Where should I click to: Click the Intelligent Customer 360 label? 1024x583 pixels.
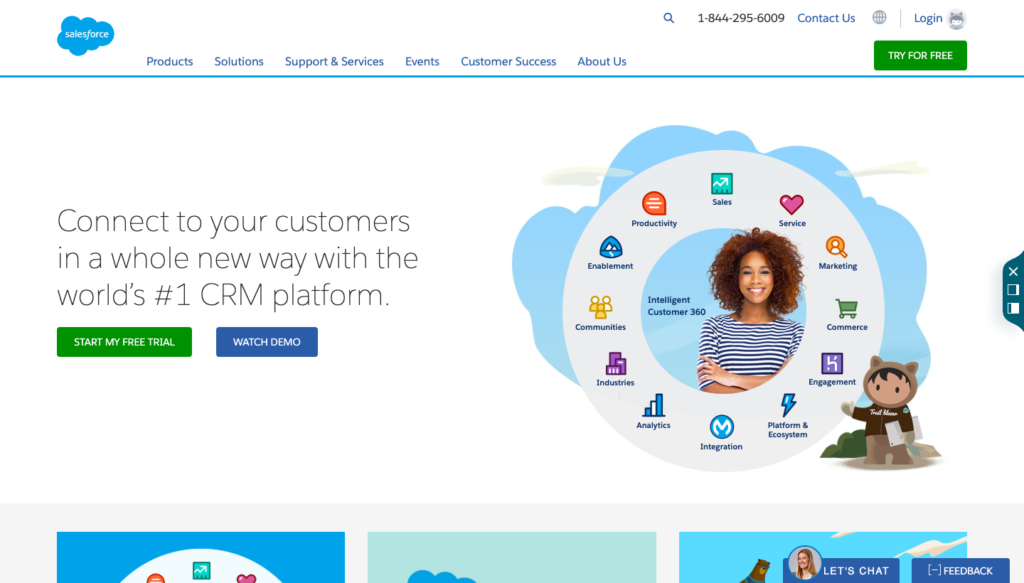pyautogui.click(x=676, y=306)
